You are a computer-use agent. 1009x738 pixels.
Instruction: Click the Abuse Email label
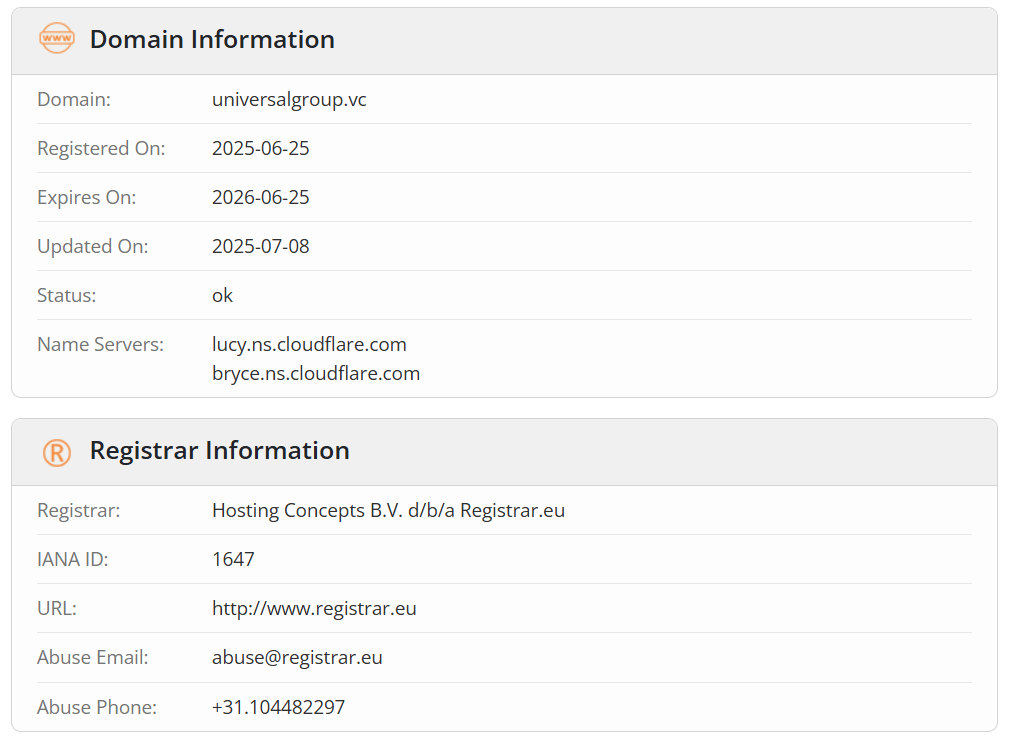tap(93, 658)
